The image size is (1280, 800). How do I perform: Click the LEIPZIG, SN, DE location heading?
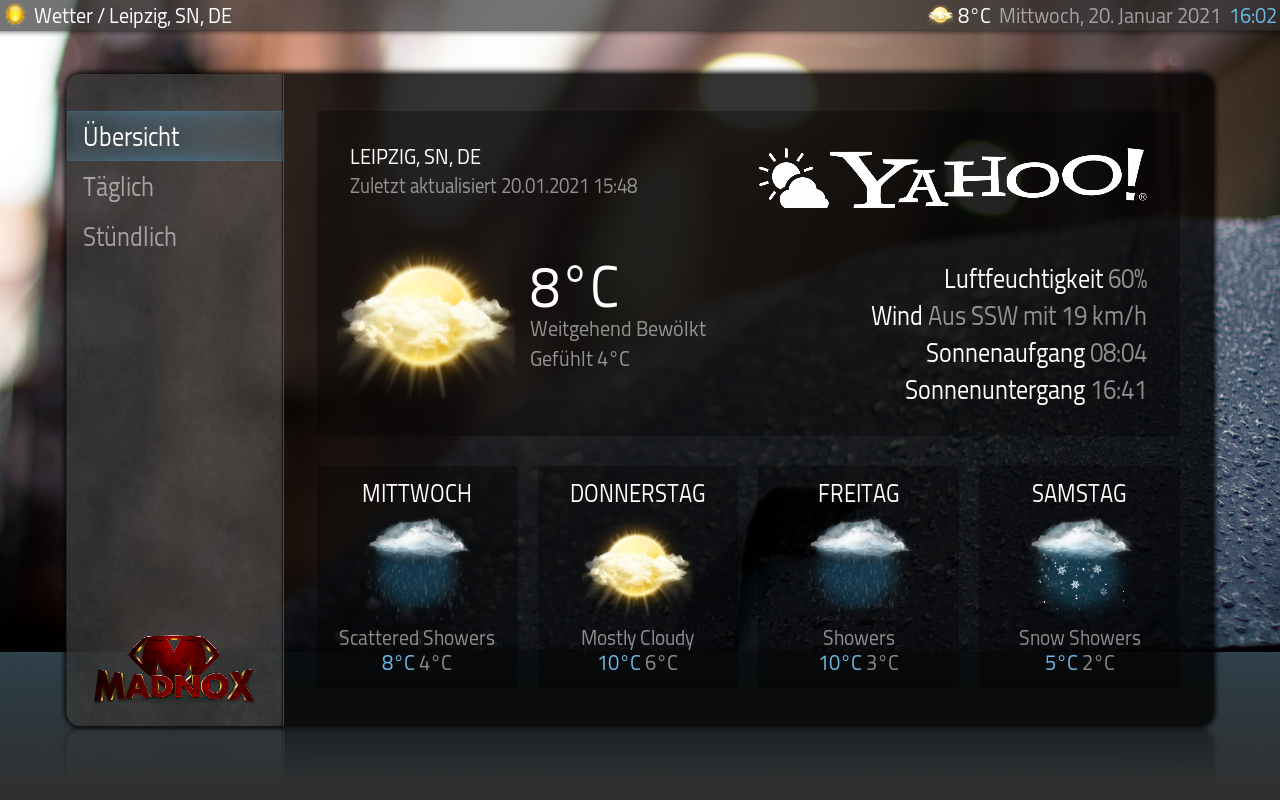coord(415,157)
